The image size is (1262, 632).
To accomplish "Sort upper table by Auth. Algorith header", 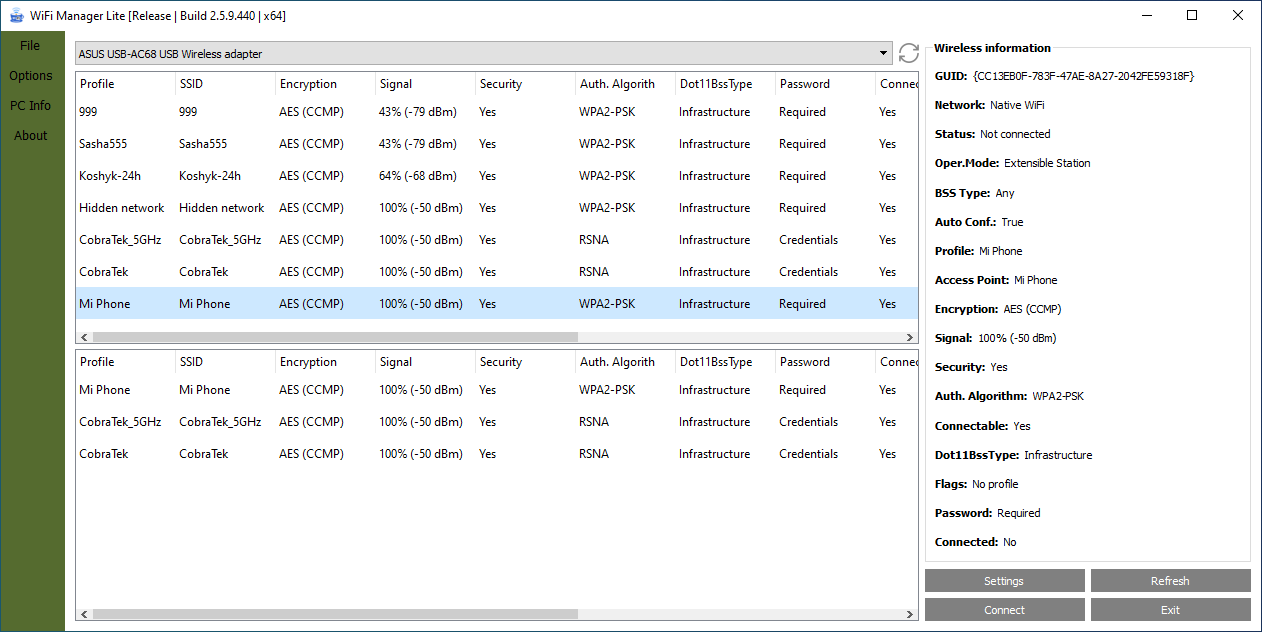I will [626, 84].
